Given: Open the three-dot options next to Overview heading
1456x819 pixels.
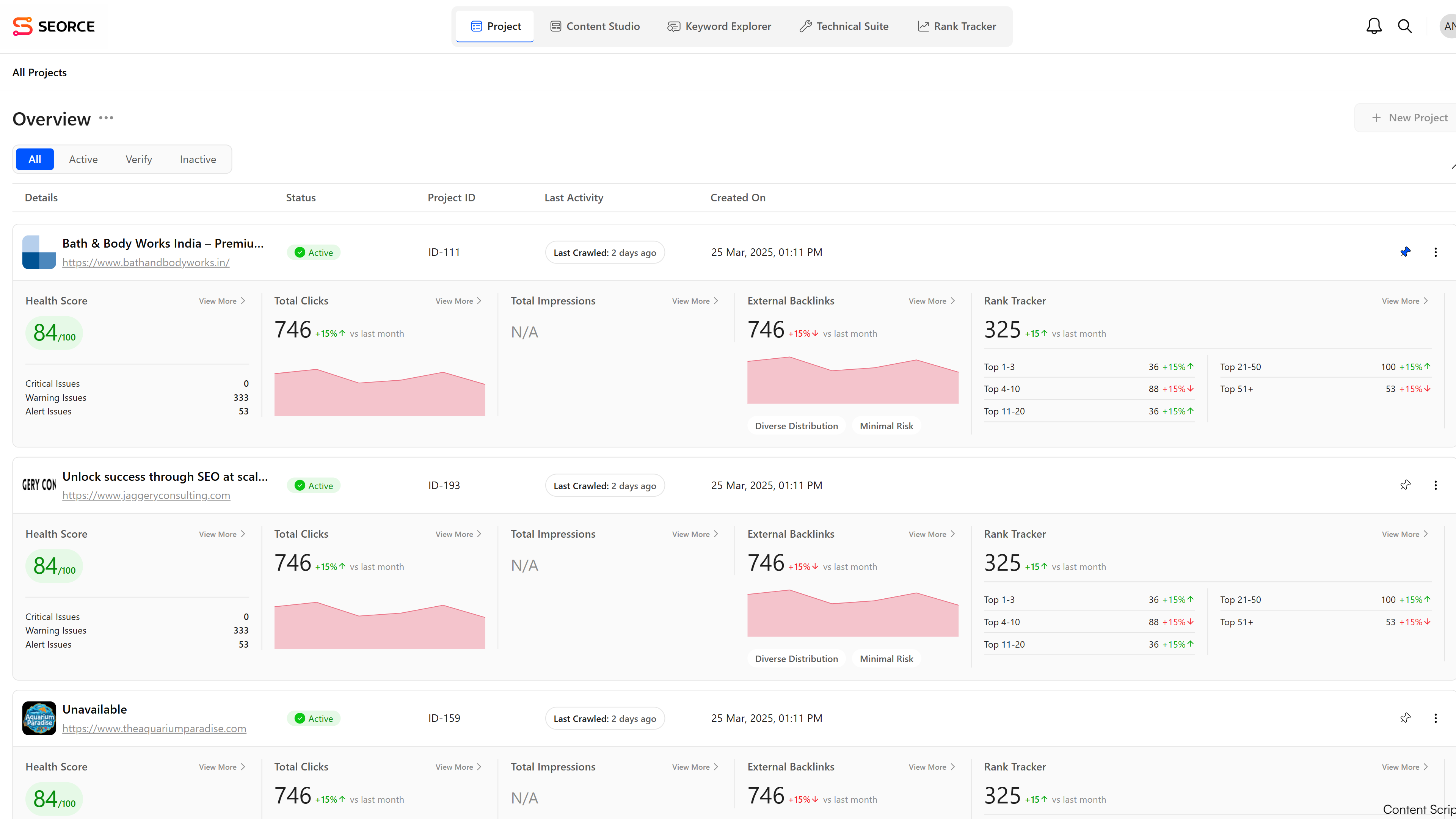Looking at the screenshot, I should pos(106,118).
